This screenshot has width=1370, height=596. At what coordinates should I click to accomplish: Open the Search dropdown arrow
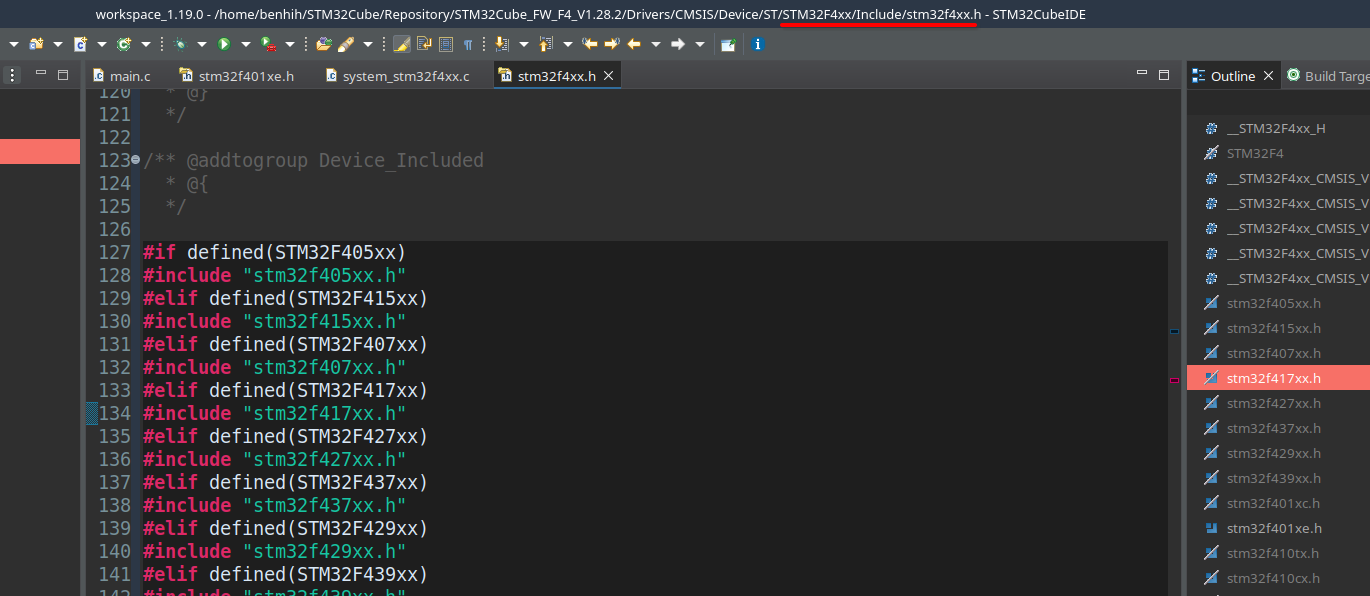(x=368, y=44)
